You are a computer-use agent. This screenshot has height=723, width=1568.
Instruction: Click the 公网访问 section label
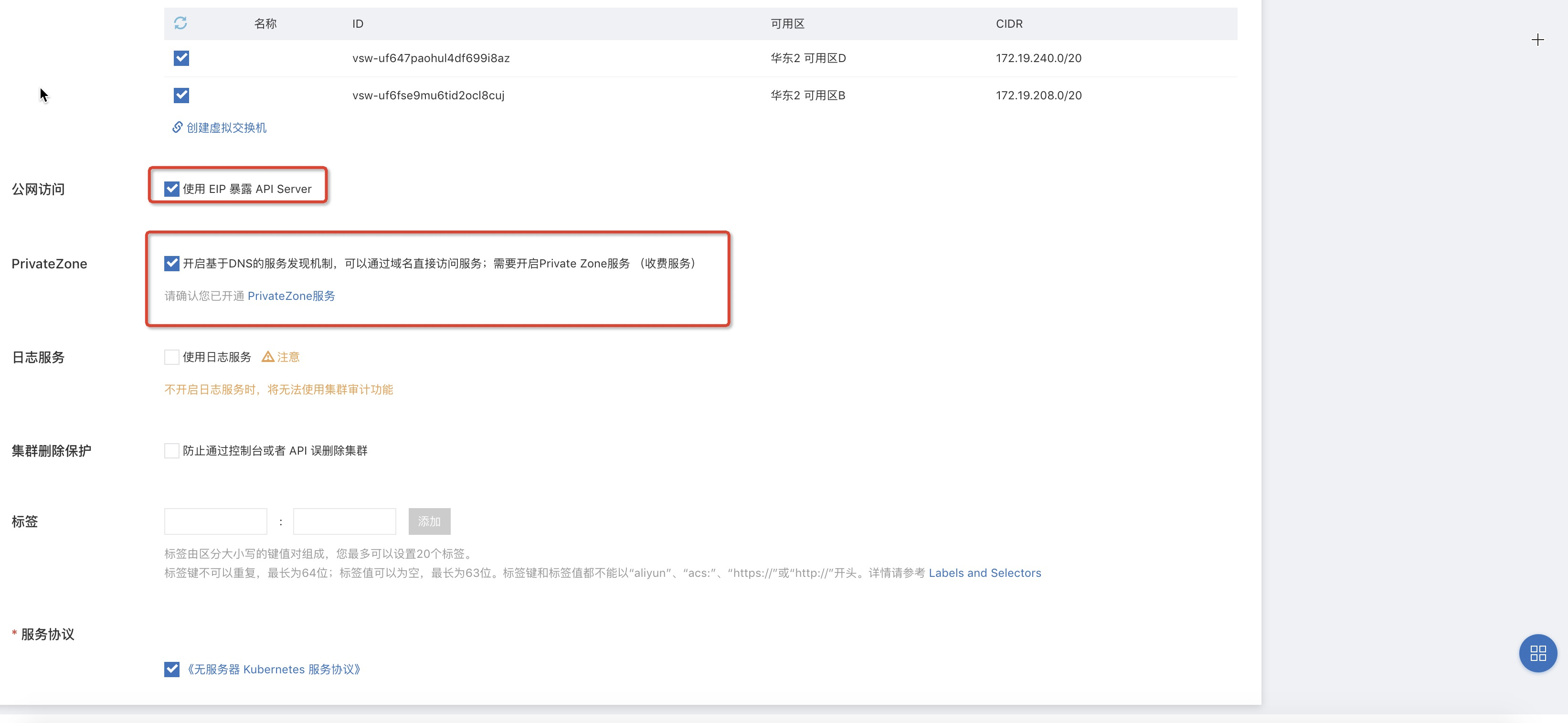tap(38, 189)
